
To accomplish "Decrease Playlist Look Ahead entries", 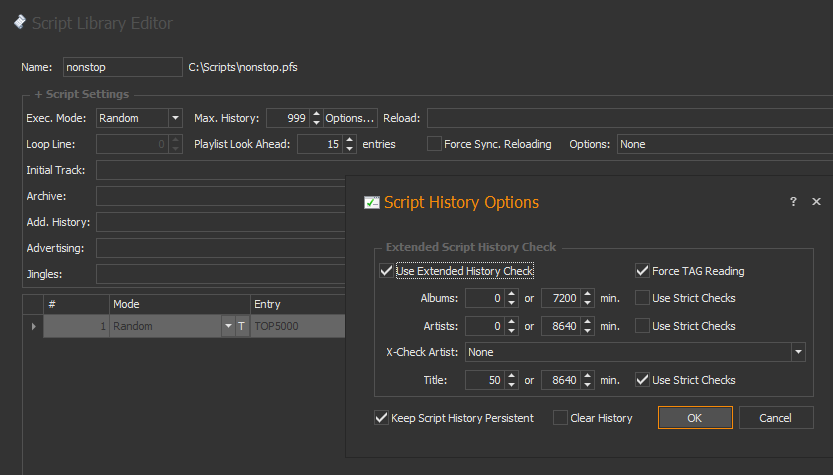I will coord(349,148).
